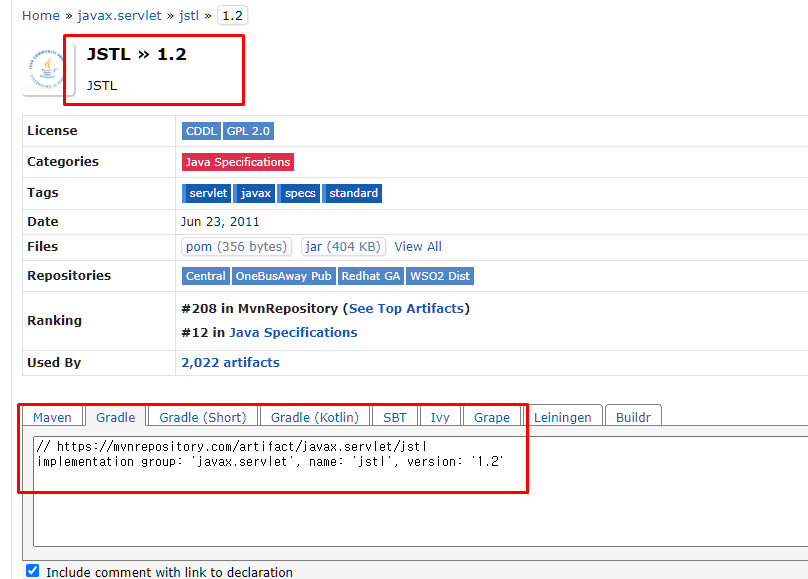Screen dimensions: 808x579
Task: Open Java Specifications category badge
Action: coord(238,162)
